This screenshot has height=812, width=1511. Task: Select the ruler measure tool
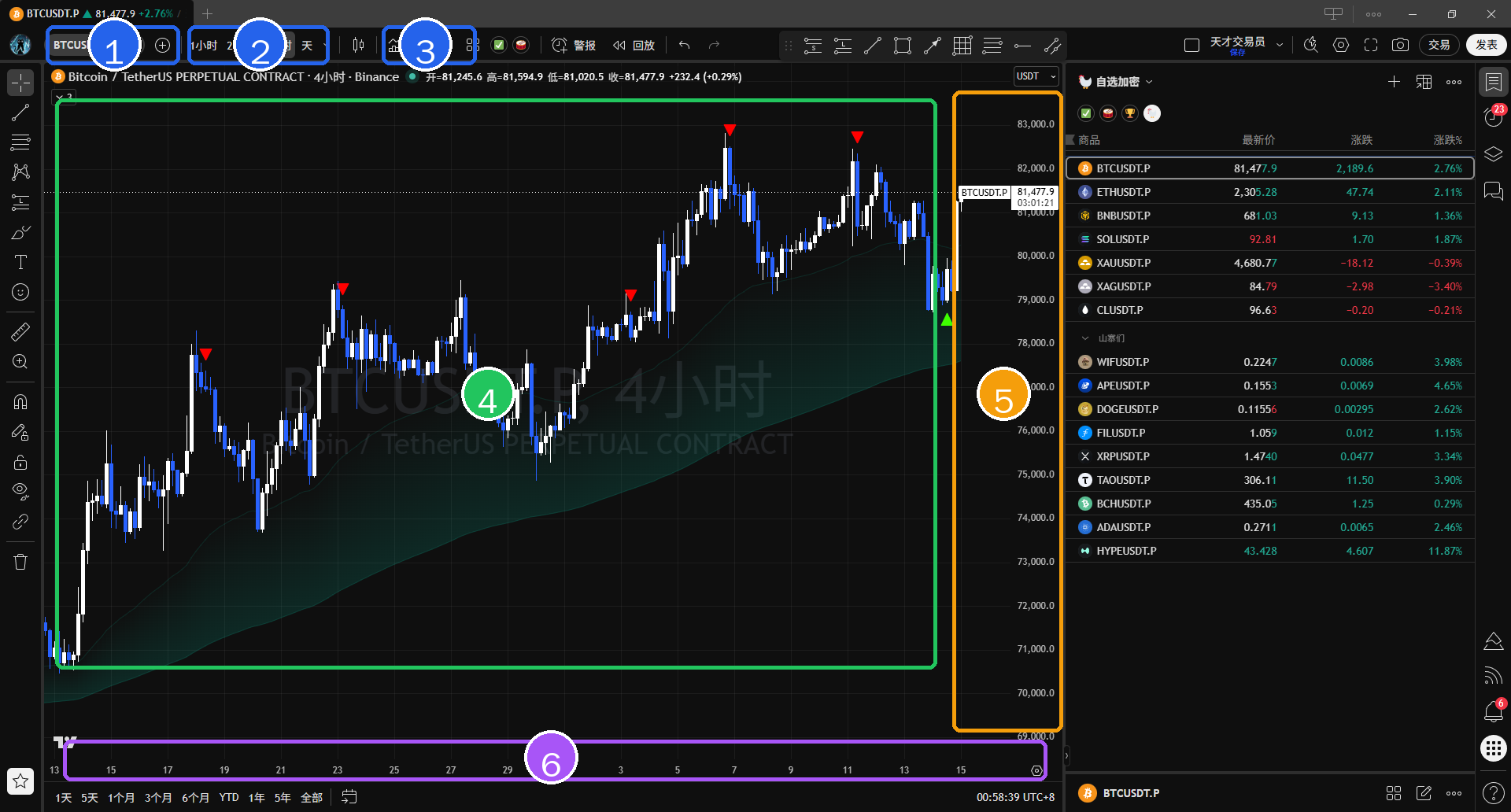pos(20,332)
